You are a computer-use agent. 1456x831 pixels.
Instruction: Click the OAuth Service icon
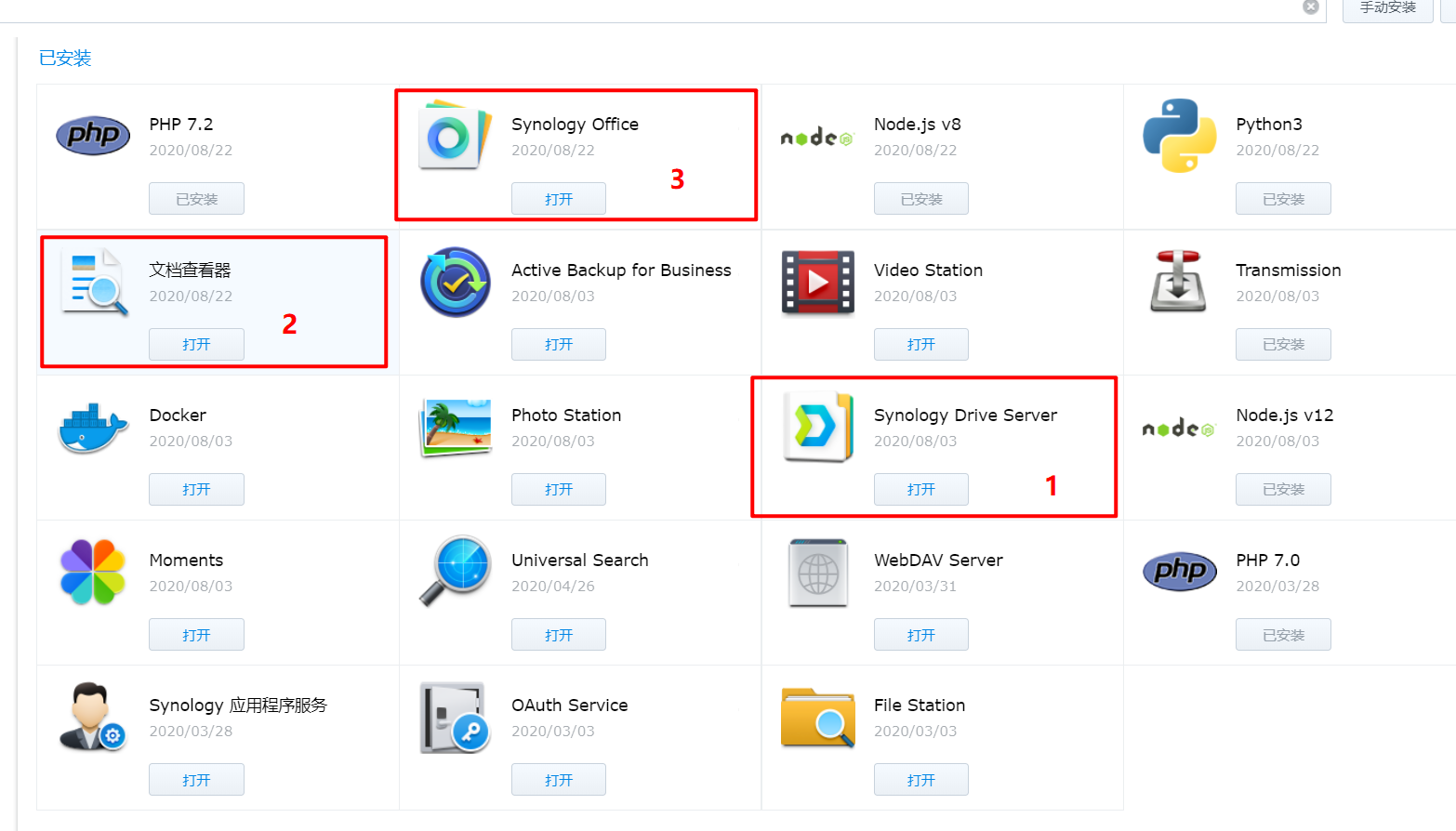point(455,718)
